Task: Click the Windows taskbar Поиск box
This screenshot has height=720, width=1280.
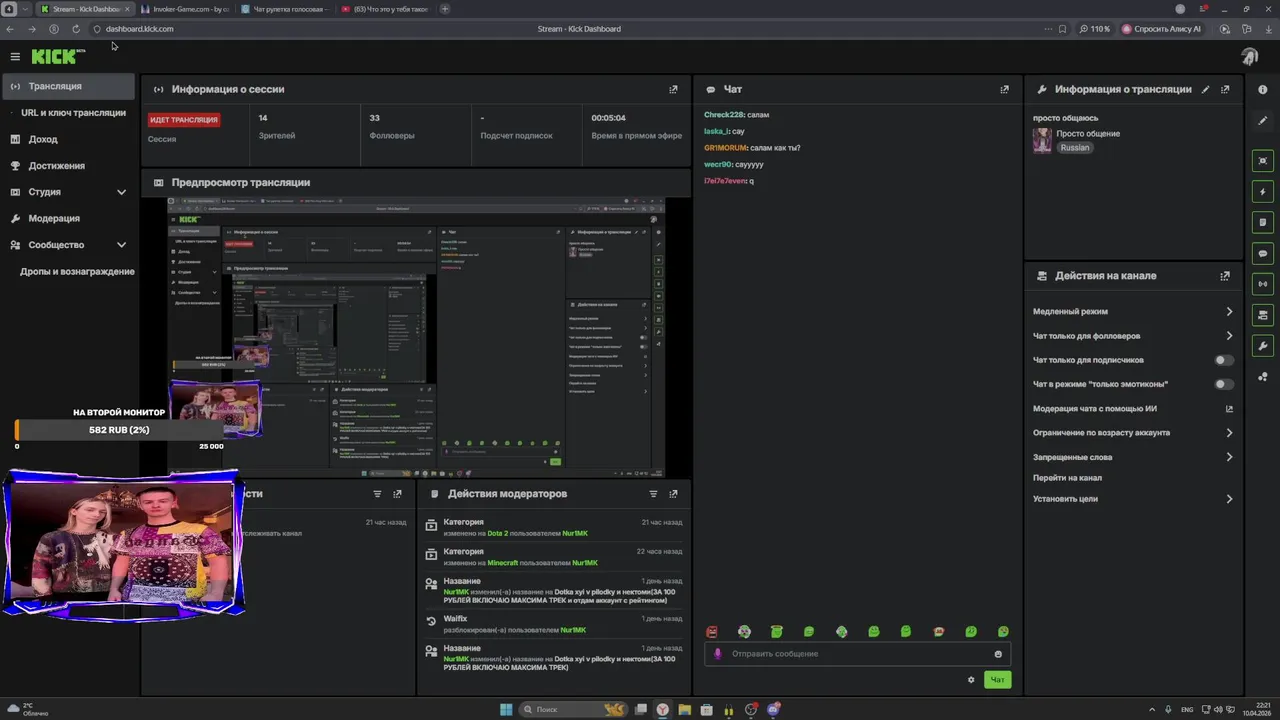Action: pos(570,709)
